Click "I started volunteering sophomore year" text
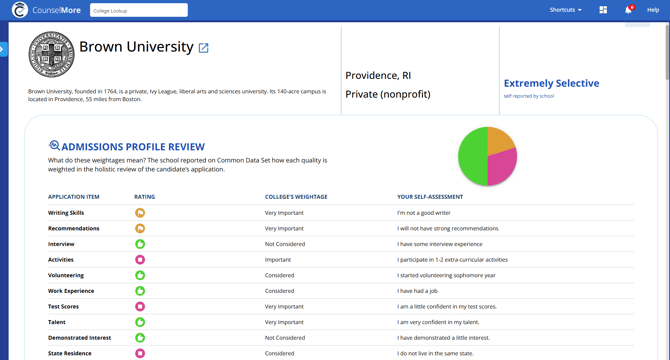Screen dimensions: 670x360 446,275
